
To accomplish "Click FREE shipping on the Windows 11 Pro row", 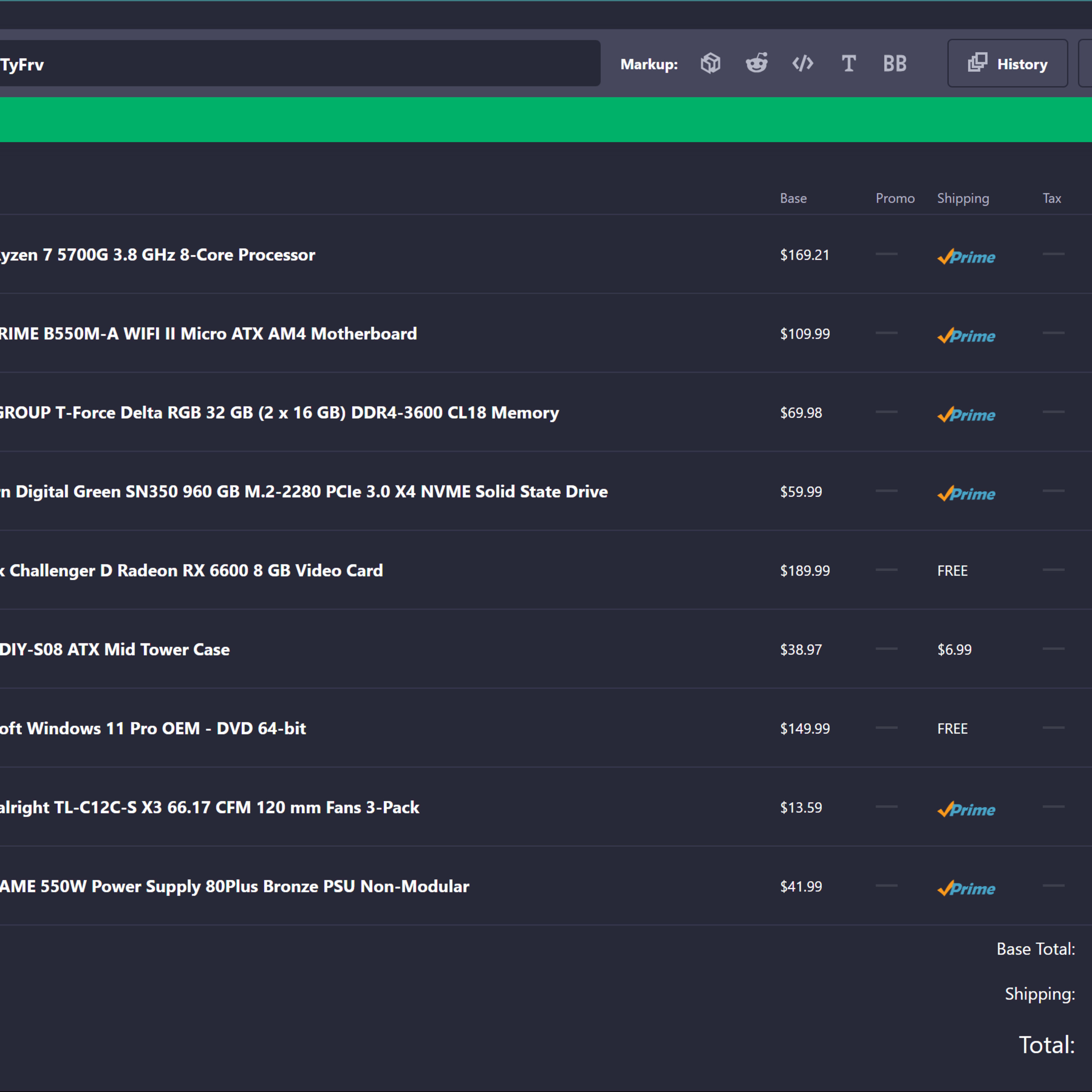I will (x=952, y=729).
